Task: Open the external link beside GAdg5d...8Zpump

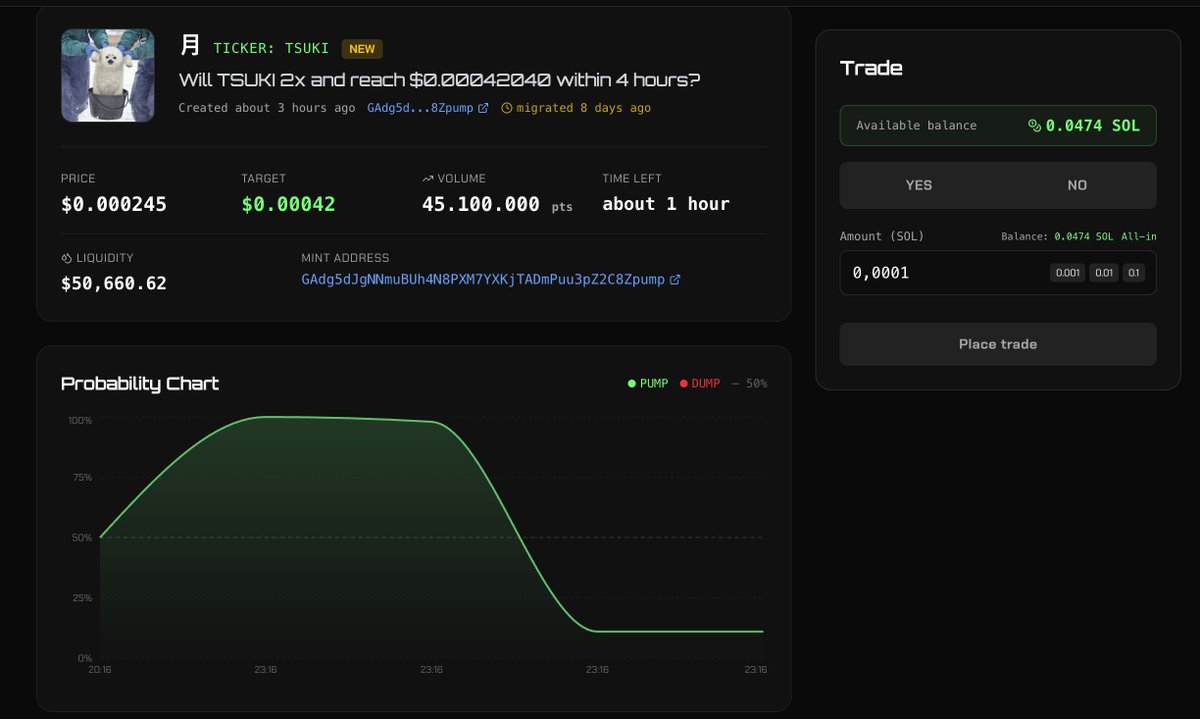Action: (483, 108)
